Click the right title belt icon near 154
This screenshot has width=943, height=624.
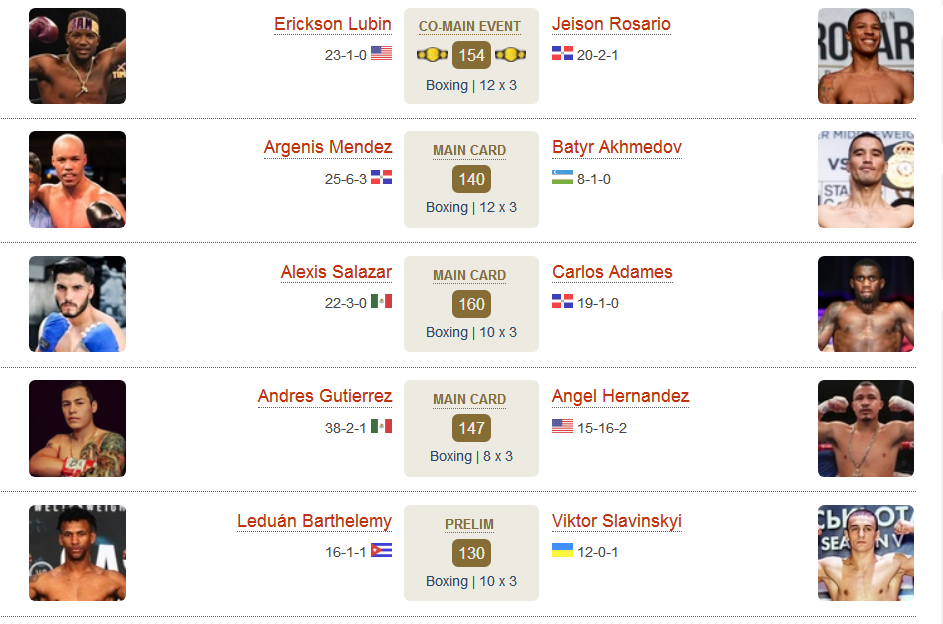[510, 55]
